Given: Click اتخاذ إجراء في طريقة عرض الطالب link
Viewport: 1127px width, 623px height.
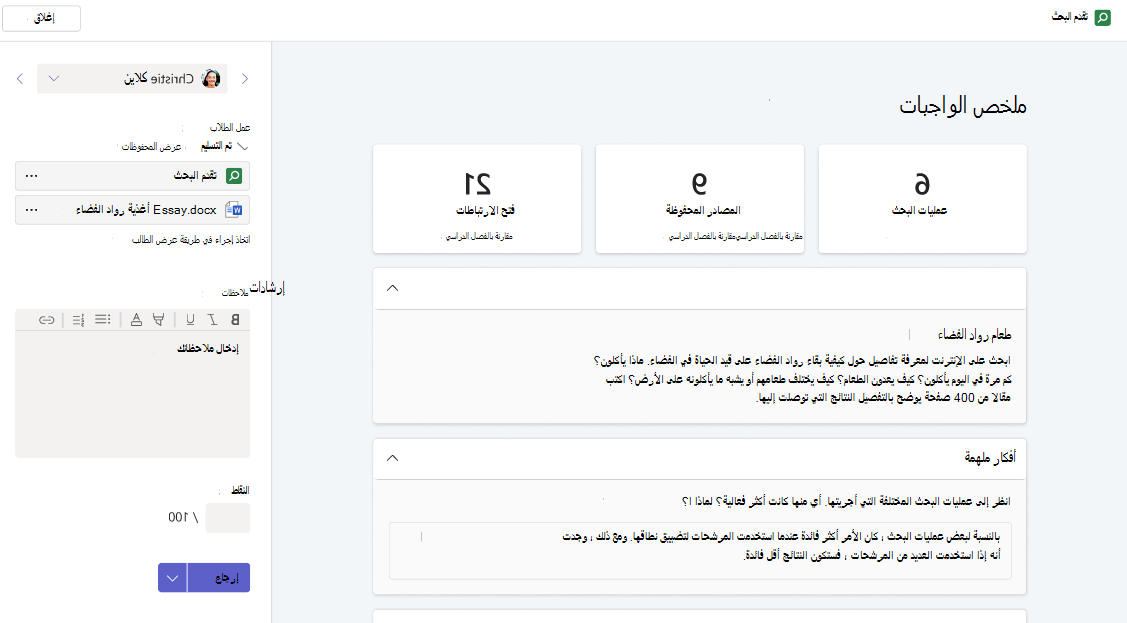Looking at the screenshot, I should click(190, 240).
